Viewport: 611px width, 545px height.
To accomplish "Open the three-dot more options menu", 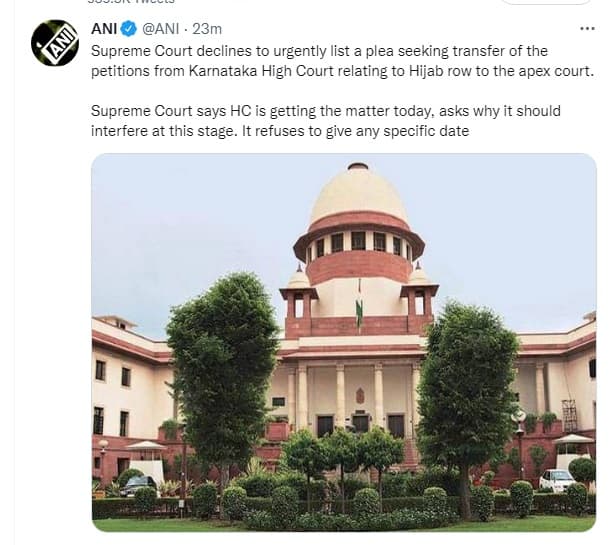I will 587,28.
